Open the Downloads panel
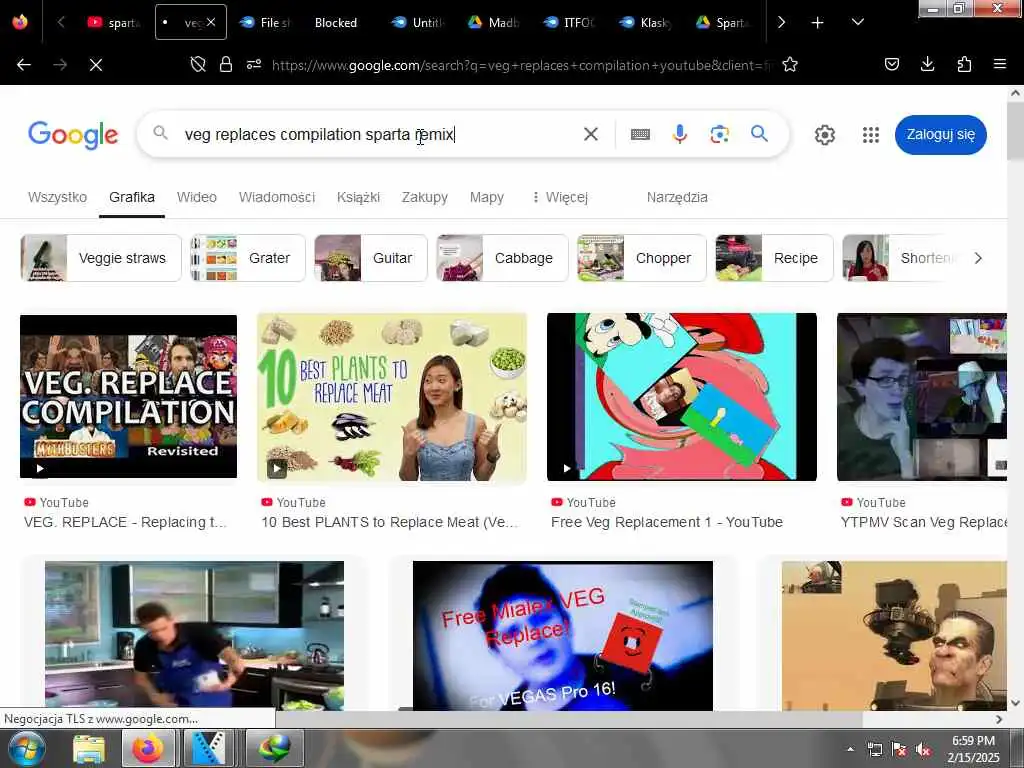1024x768 pixels. click(x=927, y=64)
